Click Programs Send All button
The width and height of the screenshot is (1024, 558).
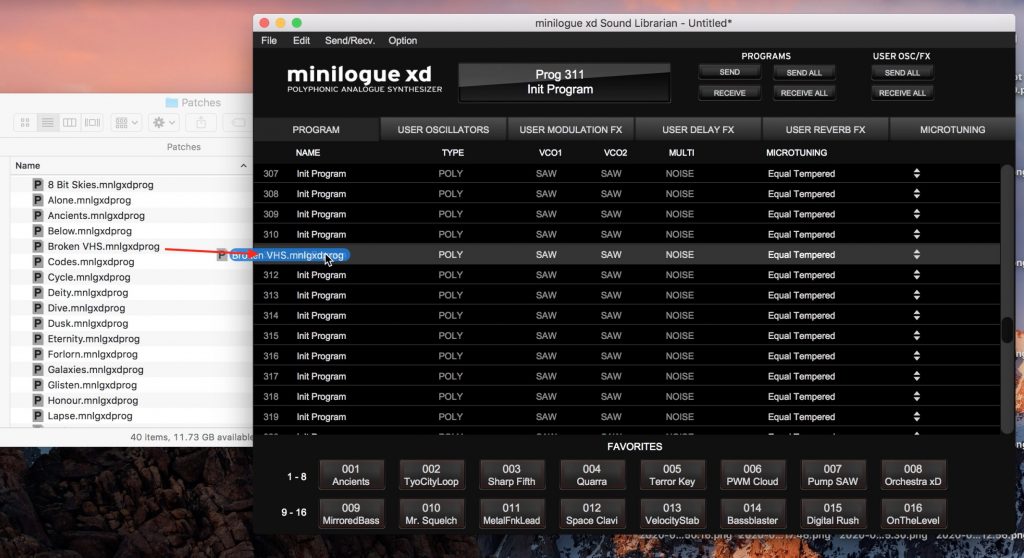pos(803,73)
